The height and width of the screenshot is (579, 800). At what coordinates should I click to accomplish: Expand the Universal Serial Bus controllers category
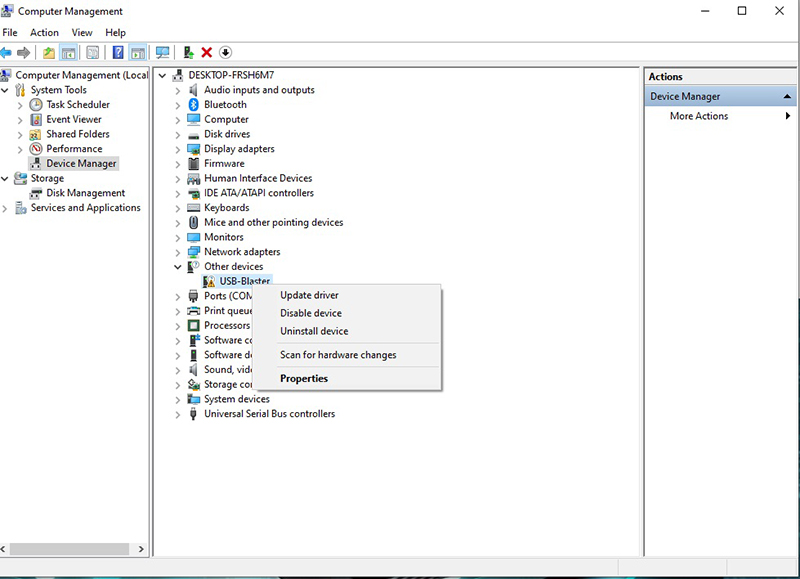[178, 414]
